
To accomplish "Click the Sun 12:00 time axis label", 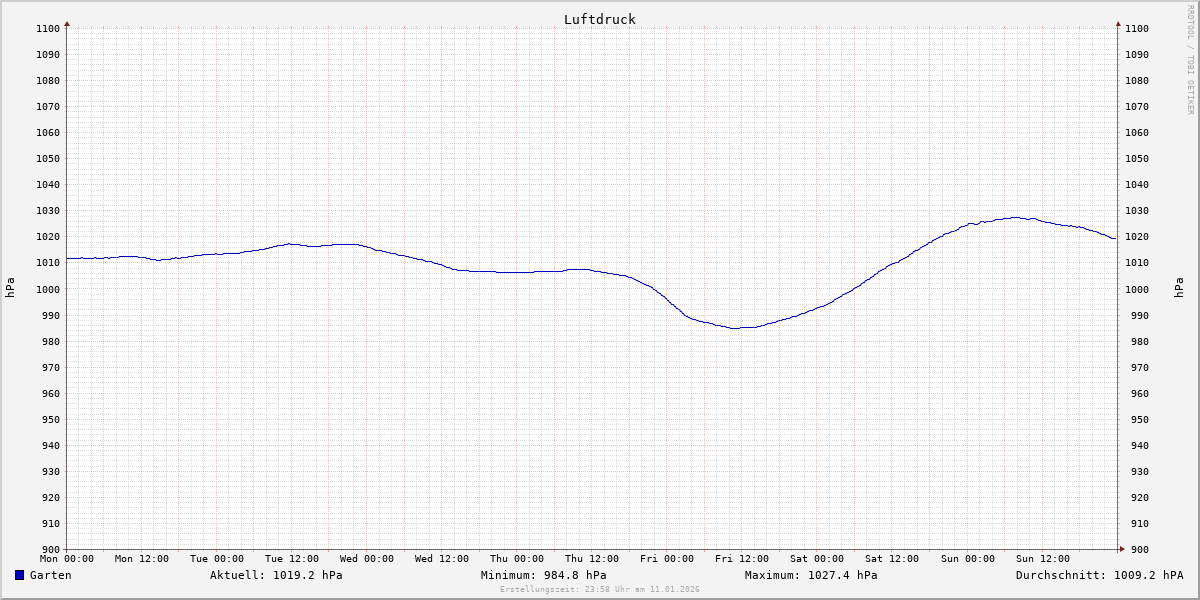I will tap(1042, 559).
